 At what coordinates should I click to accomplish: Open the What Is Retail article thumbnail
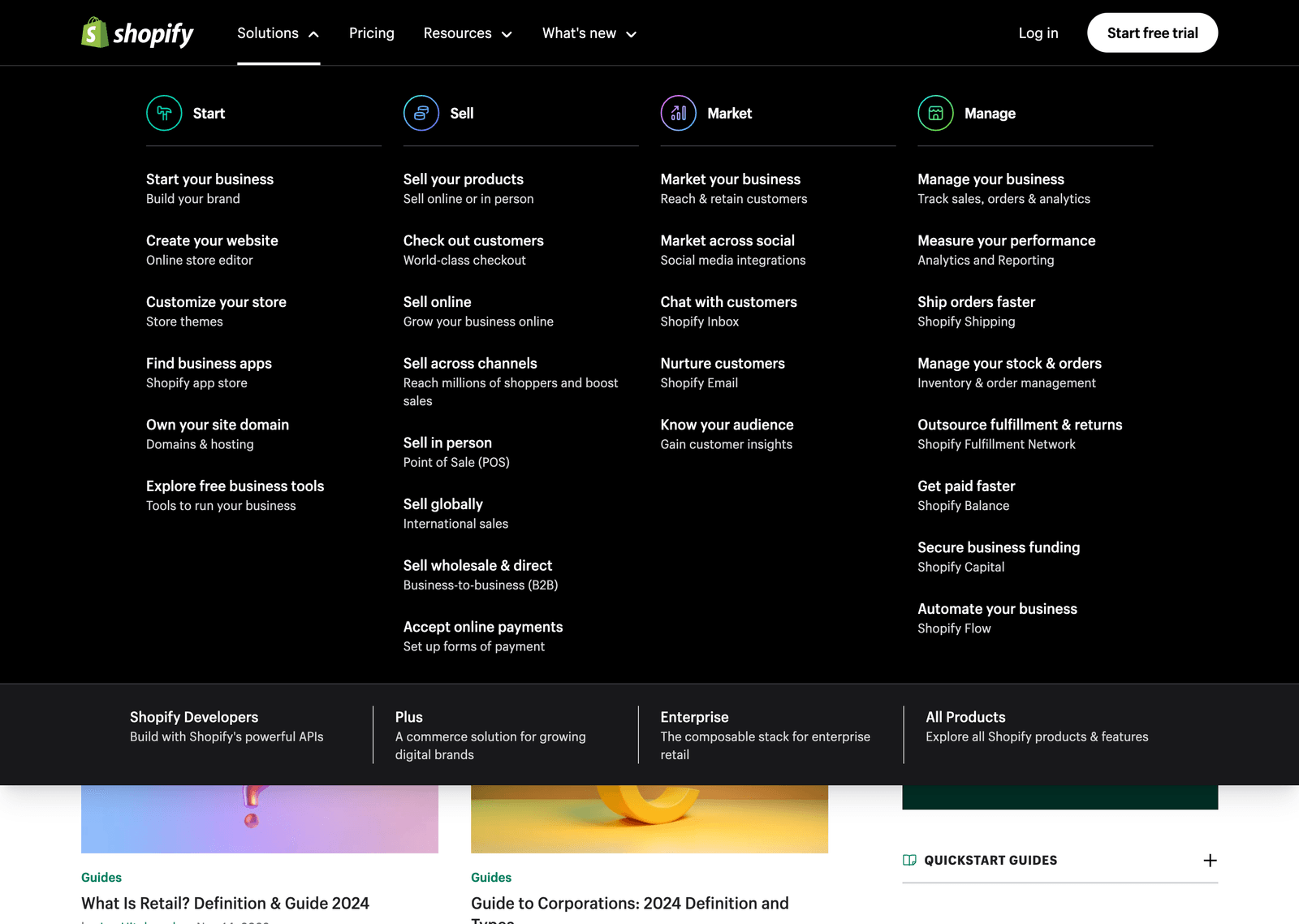[x=260, y=818]
